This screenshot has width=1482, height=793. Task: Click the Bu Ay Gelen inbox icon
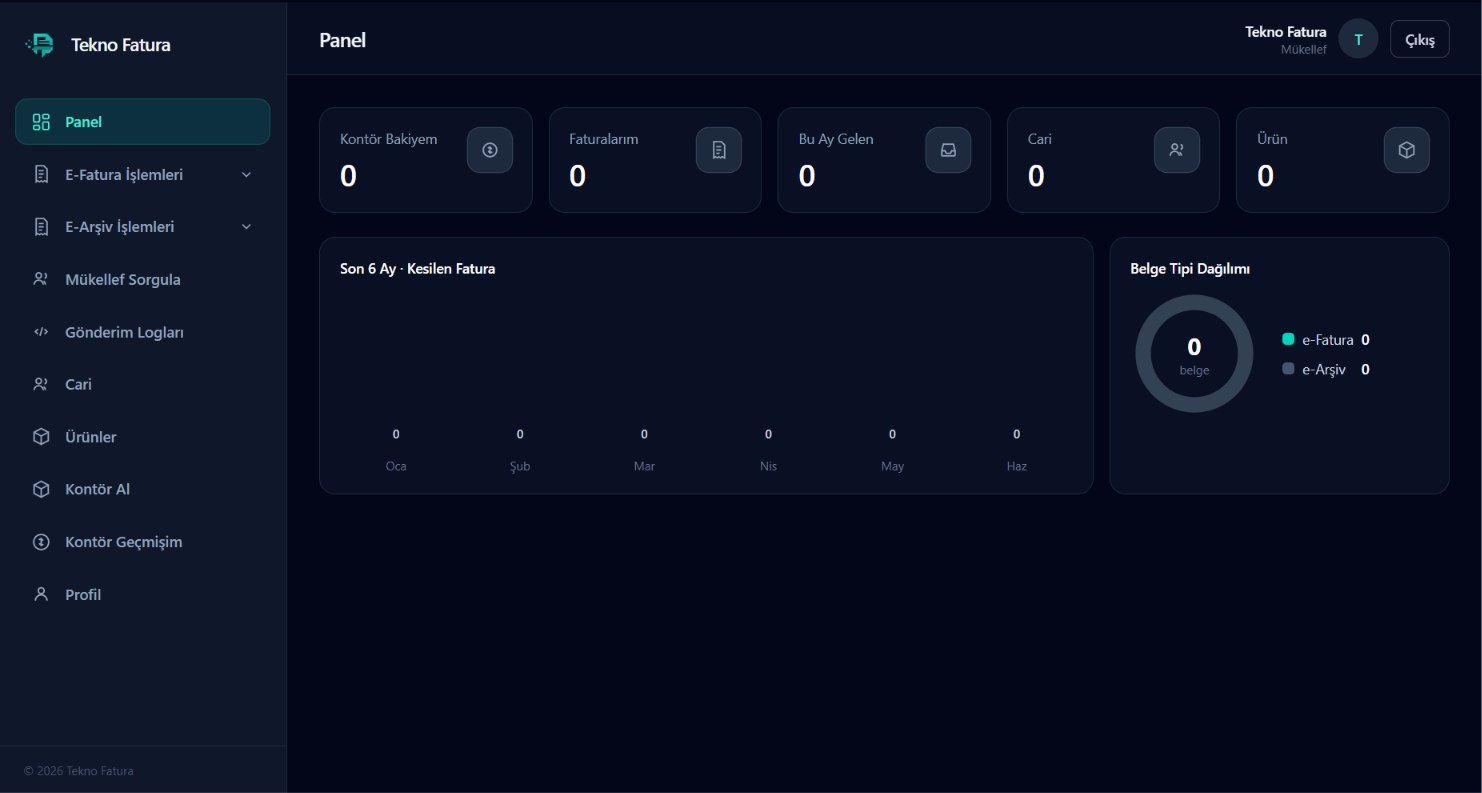tap(948, 150)
